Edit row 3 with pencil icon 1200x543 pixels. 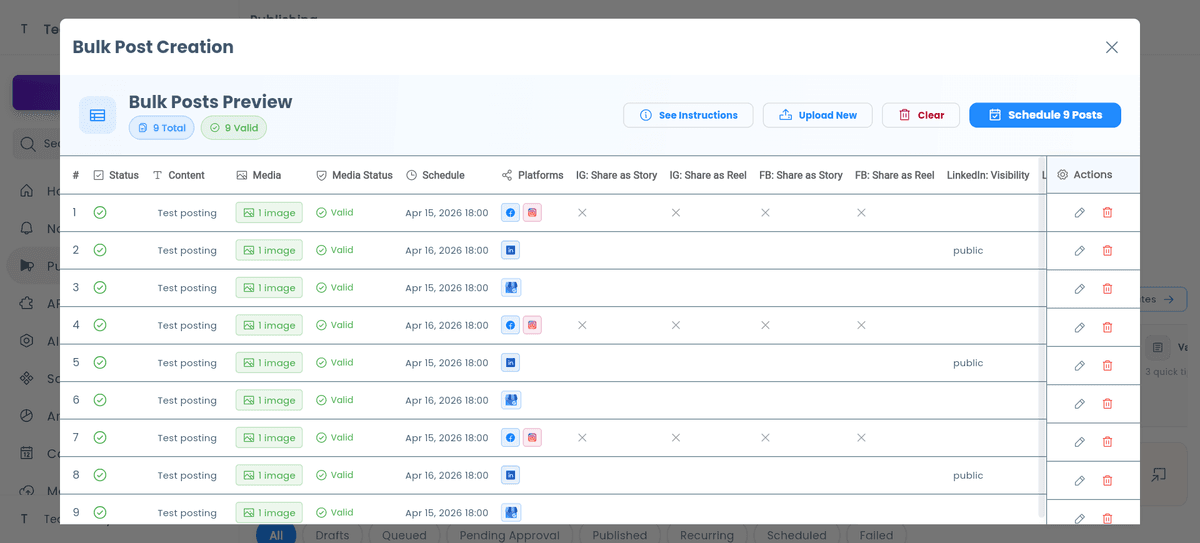(1079, 289)
